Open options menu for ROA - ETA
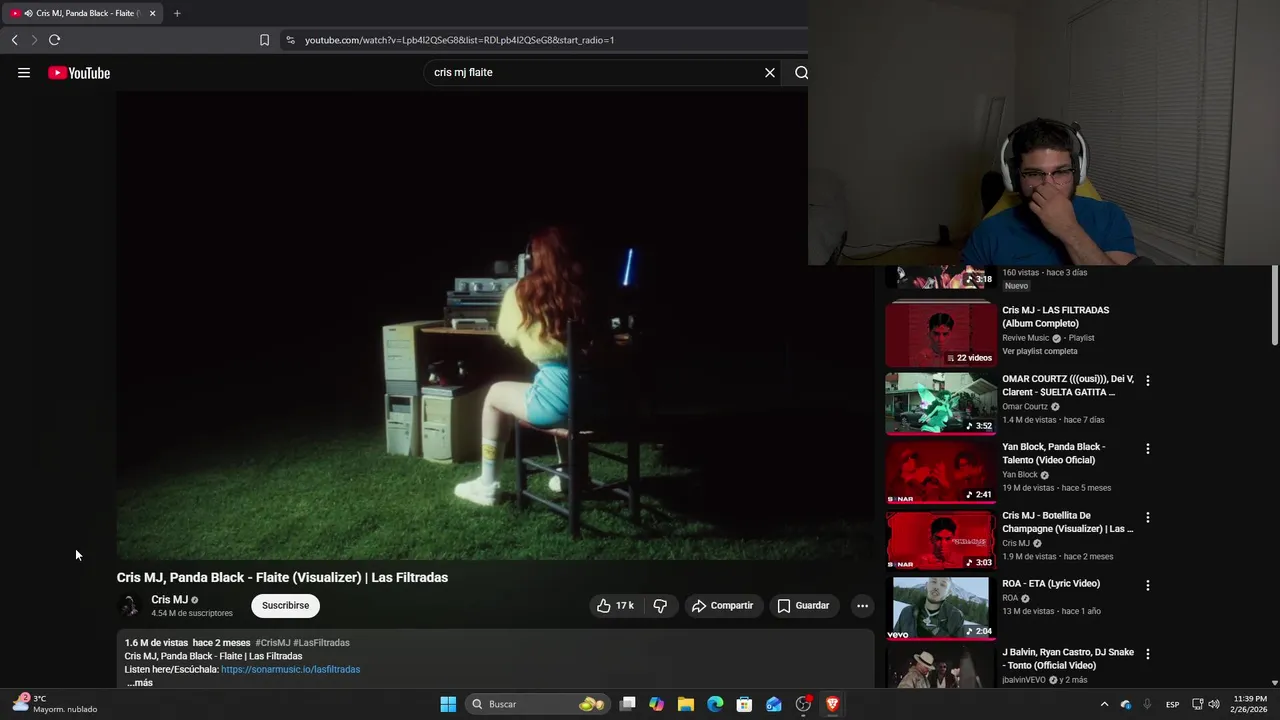1280x720 pixels. click(1147, 585)
